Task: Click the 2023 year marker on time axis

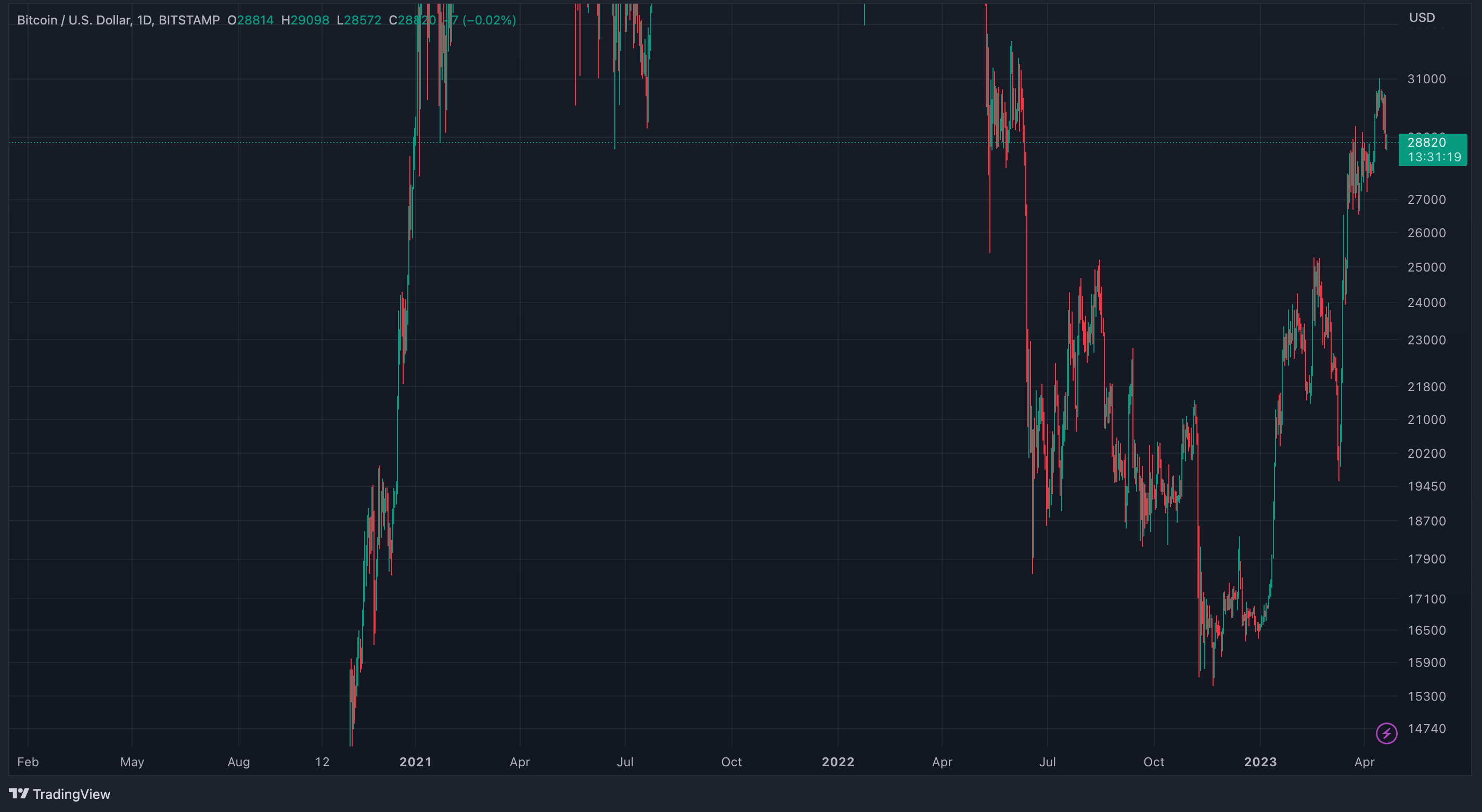Action: point(1260,762)
